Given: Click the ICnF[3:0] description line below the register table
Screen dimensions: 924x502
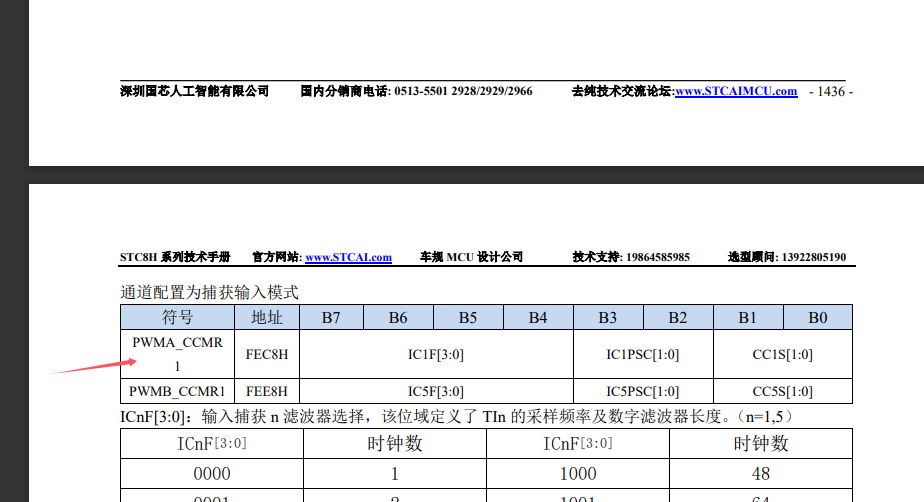Looking at the screenshot, I should pos(457,417).
